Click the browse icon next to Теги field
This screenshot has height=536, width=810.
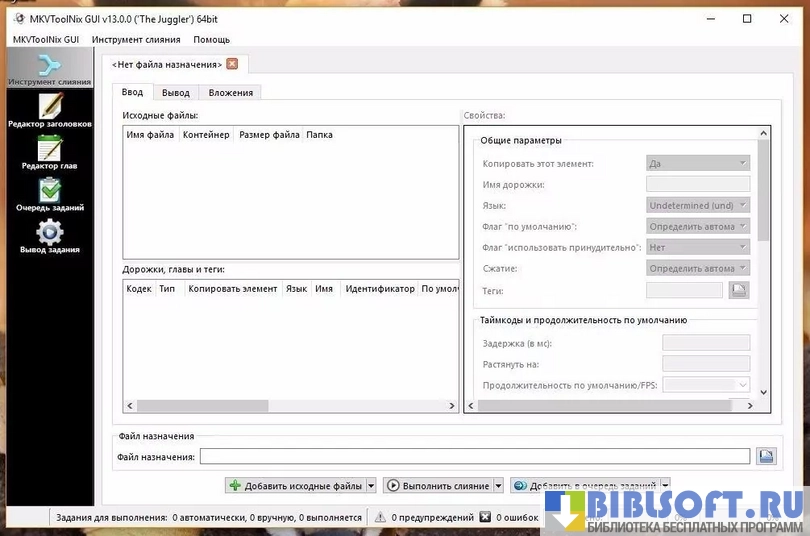coord(738,290)
